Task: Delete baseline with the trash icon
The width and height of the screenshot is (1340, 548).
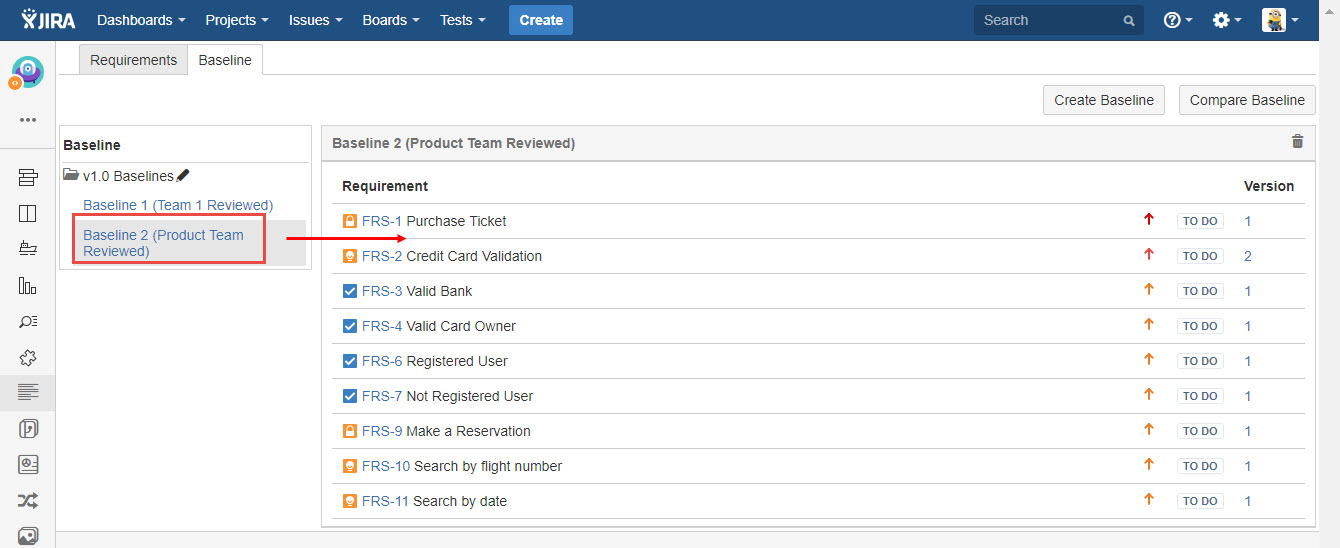Action: 1298,142
